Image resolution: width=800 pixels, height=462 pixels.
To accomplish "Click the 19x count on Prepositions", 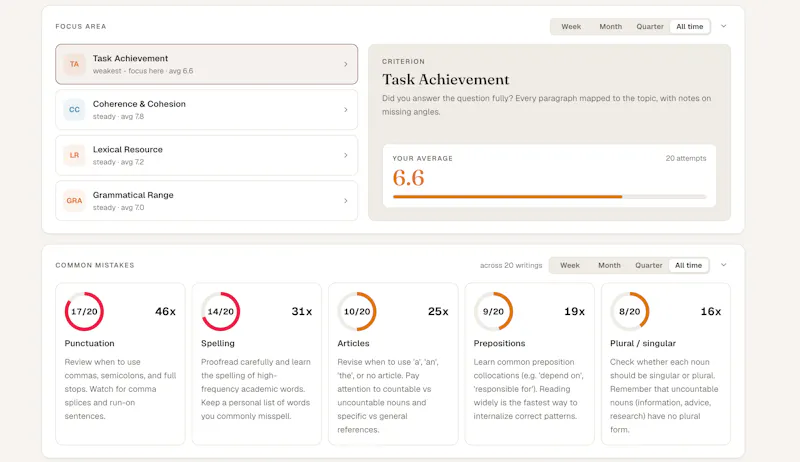I will [574, 311].
